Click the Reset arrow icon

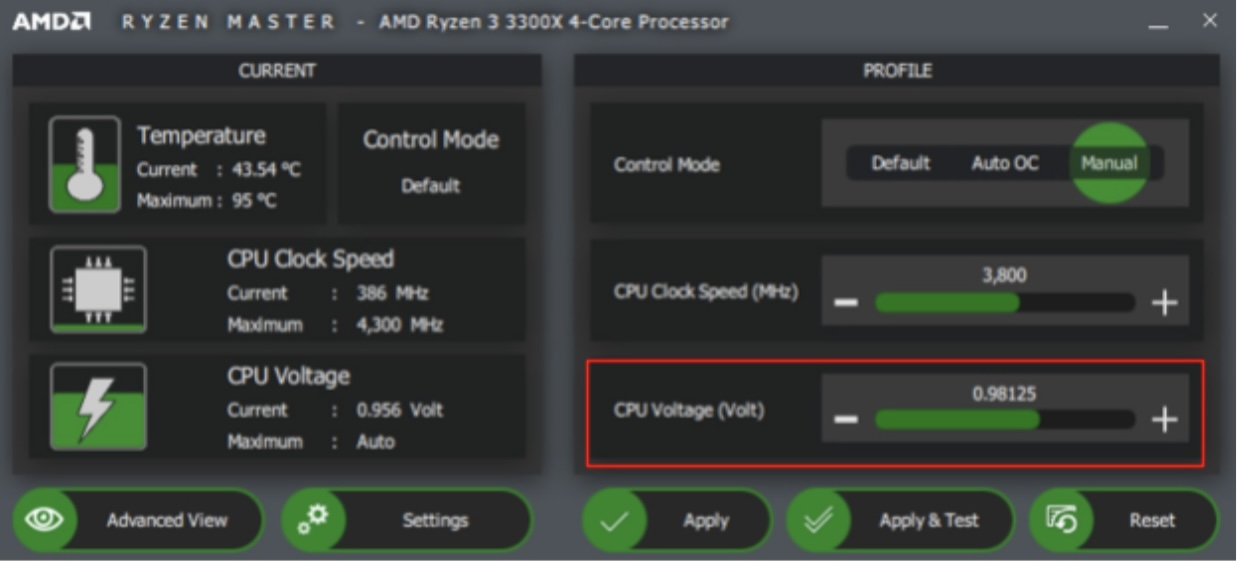(x=1060, y=520)
